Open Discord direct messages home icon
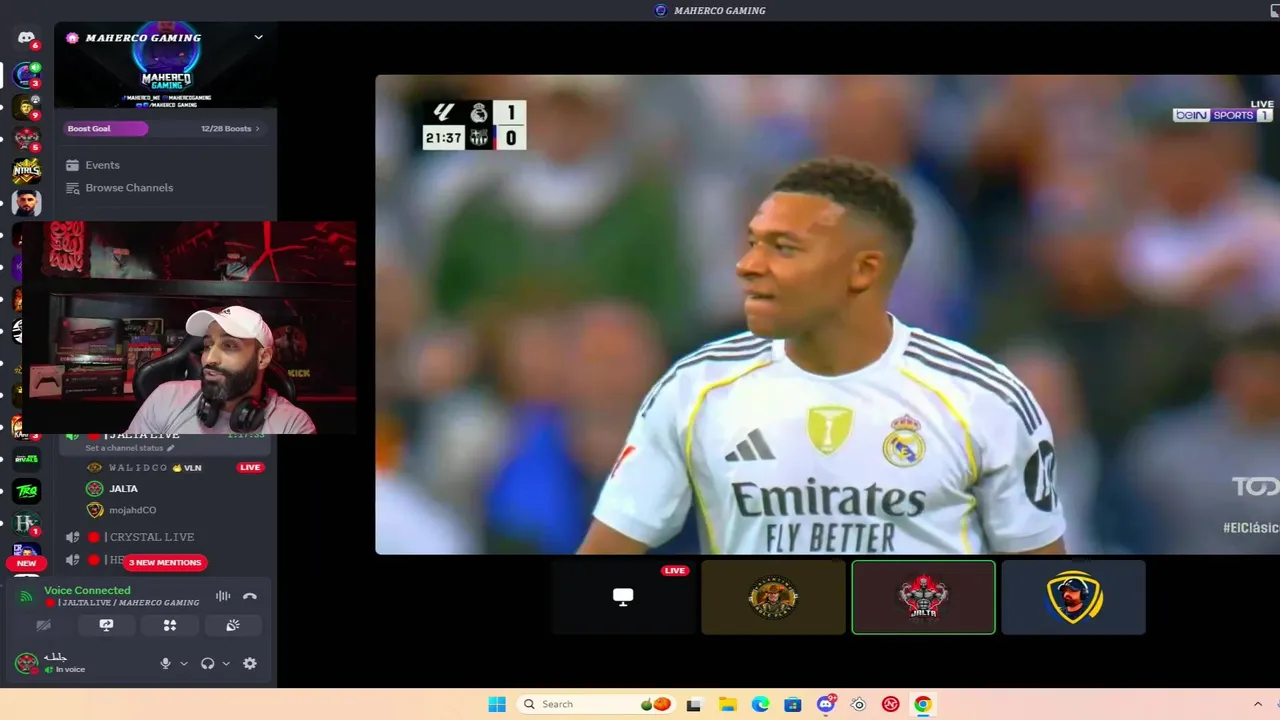 point(27,38)
